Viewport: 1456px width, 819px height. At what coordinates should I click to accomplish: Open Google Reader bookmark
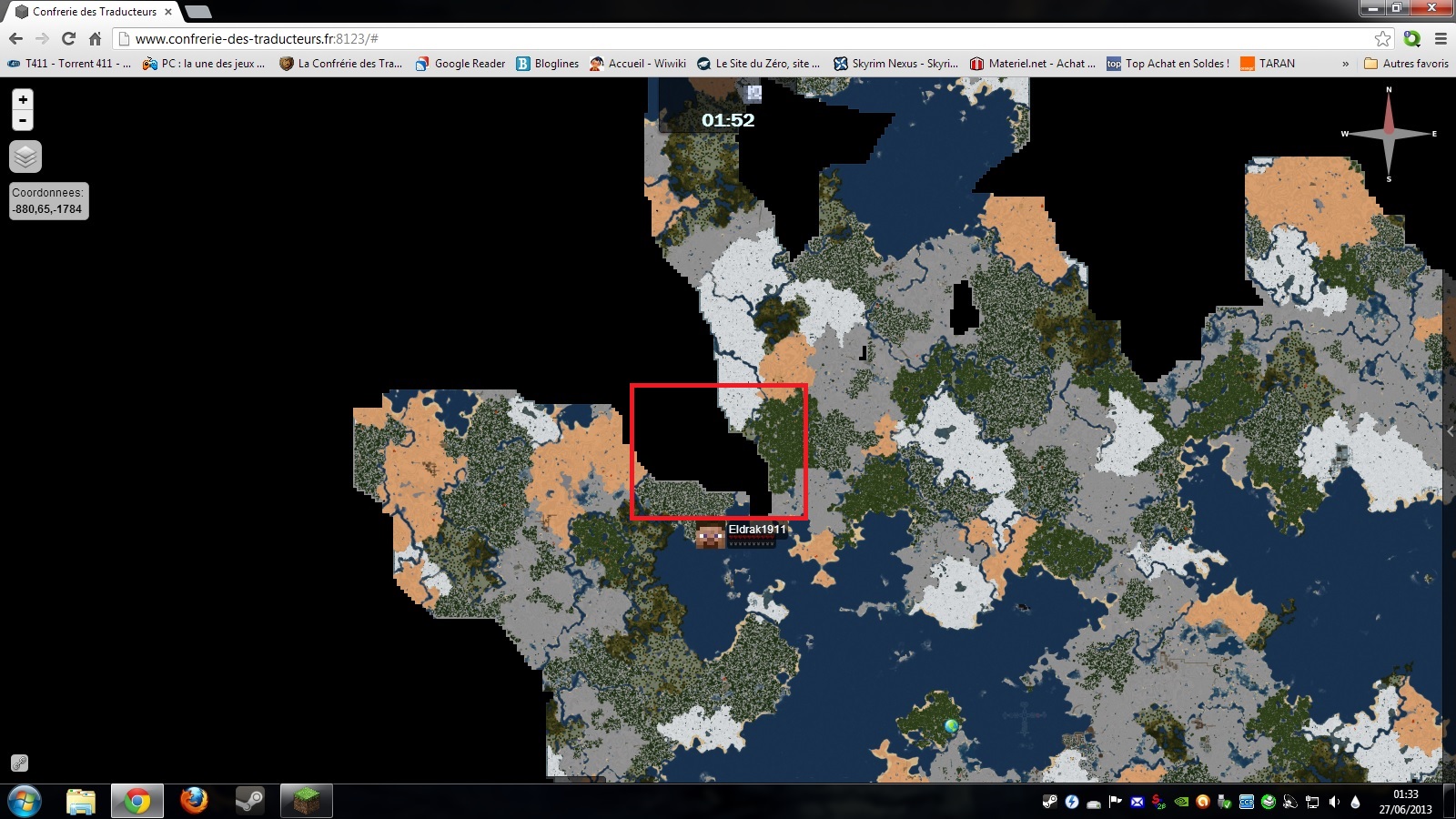click(460, 64)
